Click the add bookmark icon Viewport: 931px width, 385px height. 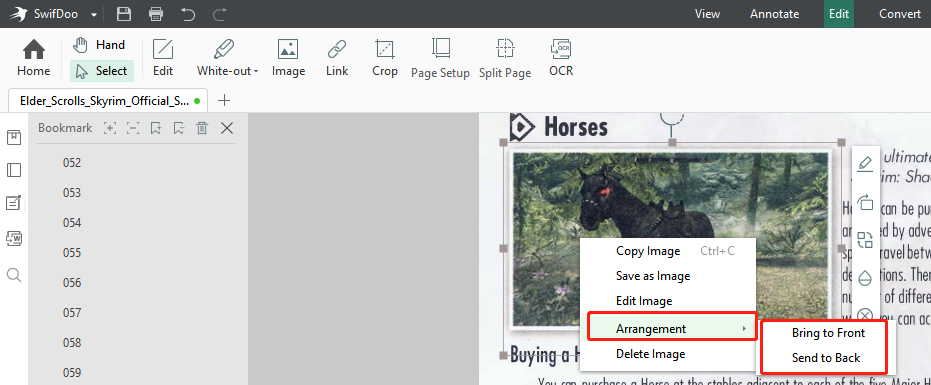point(156,128)
